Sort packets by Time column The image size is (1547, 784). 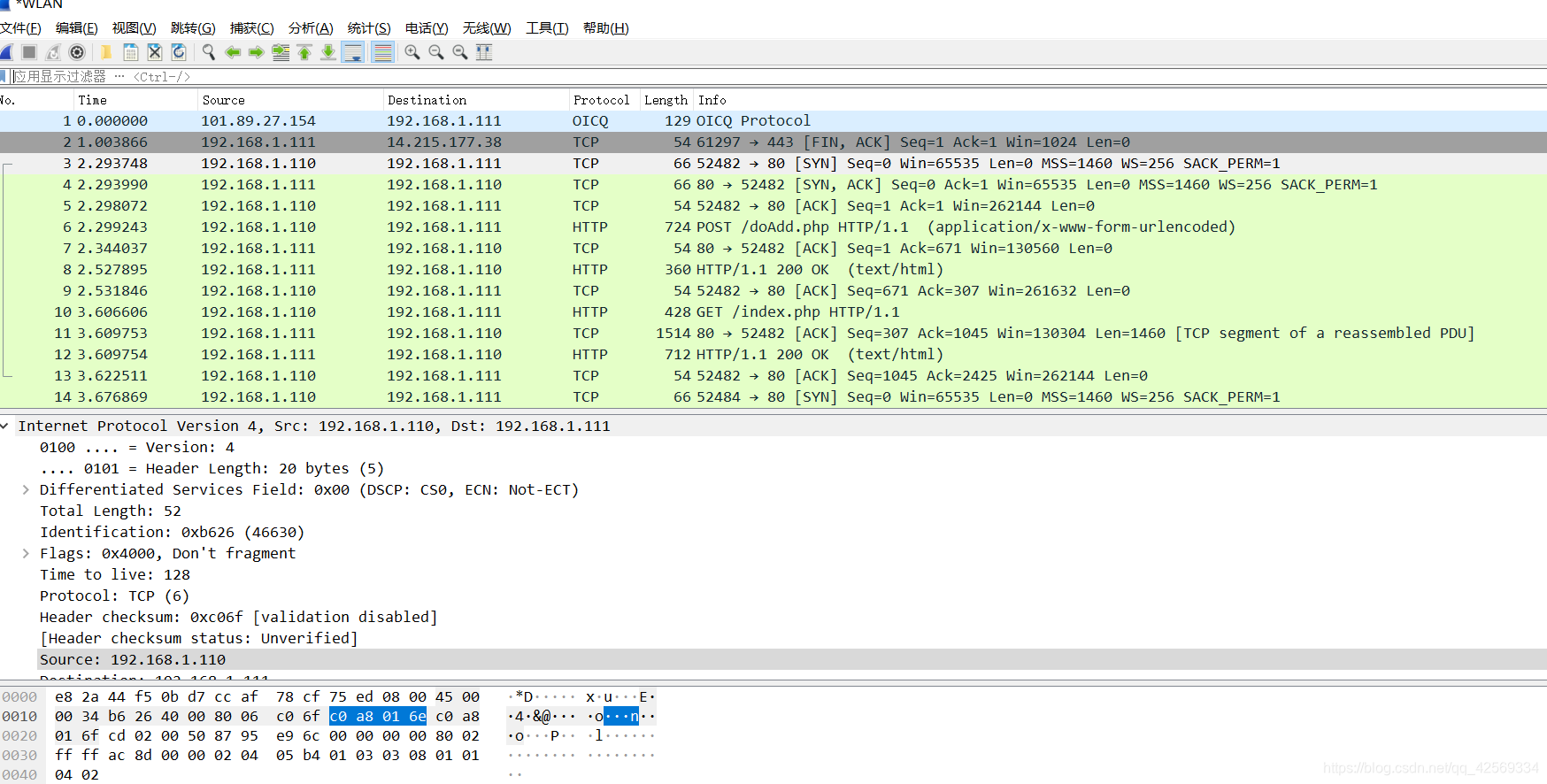click(135, 100)
